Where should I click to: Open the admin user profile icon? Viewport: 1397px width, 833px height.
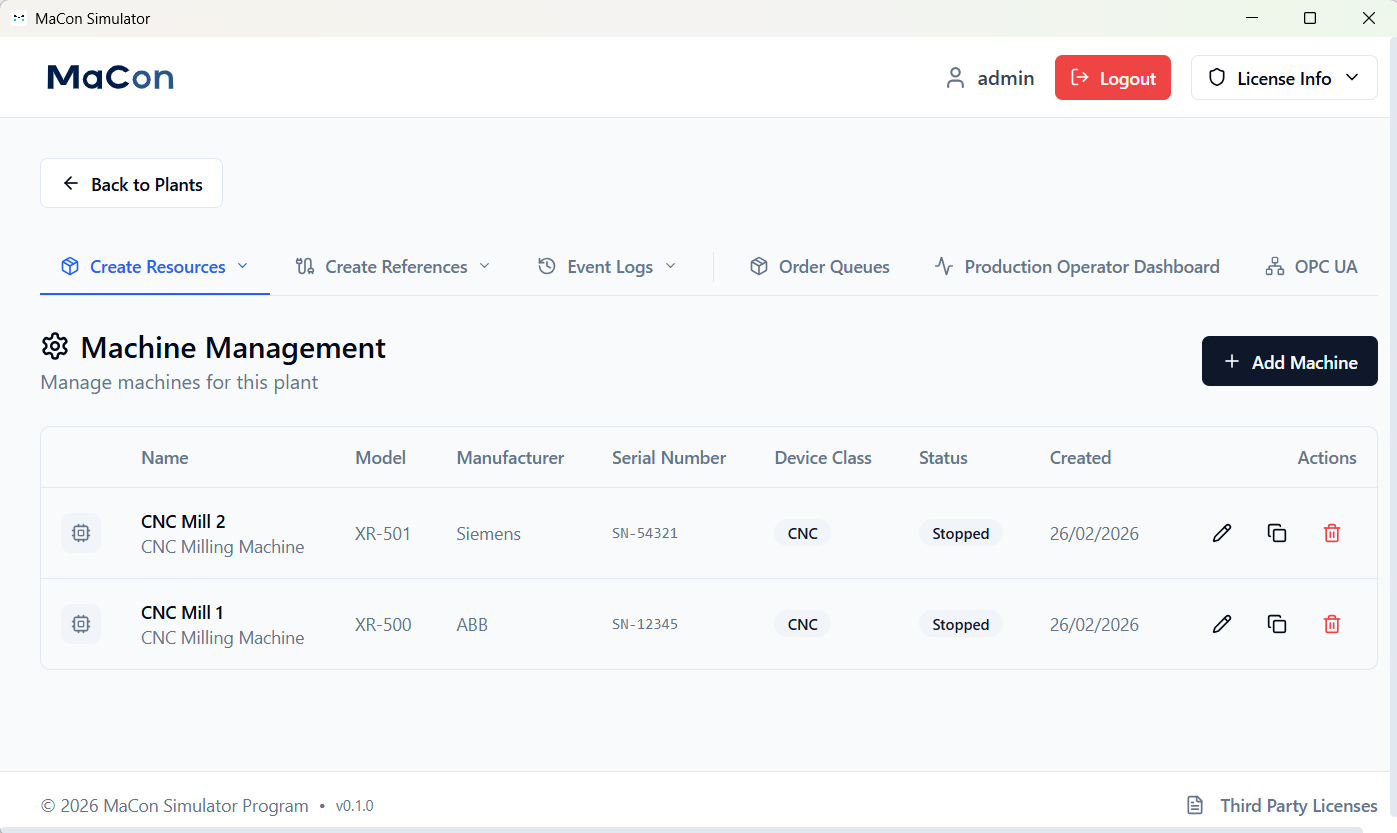click(955, 77)
